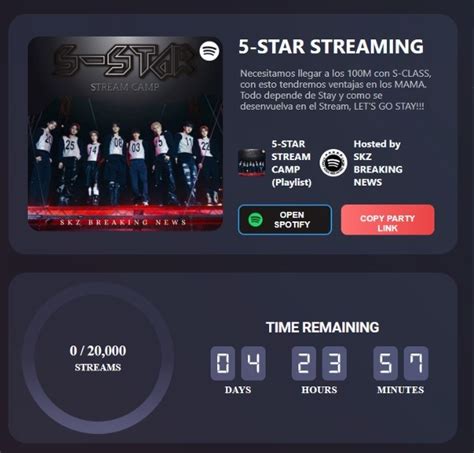Screen dimensions: 474x453
Task: Click Hosted by SKZ BREAKING NEWS text
Action: click(x=378, y=163)
